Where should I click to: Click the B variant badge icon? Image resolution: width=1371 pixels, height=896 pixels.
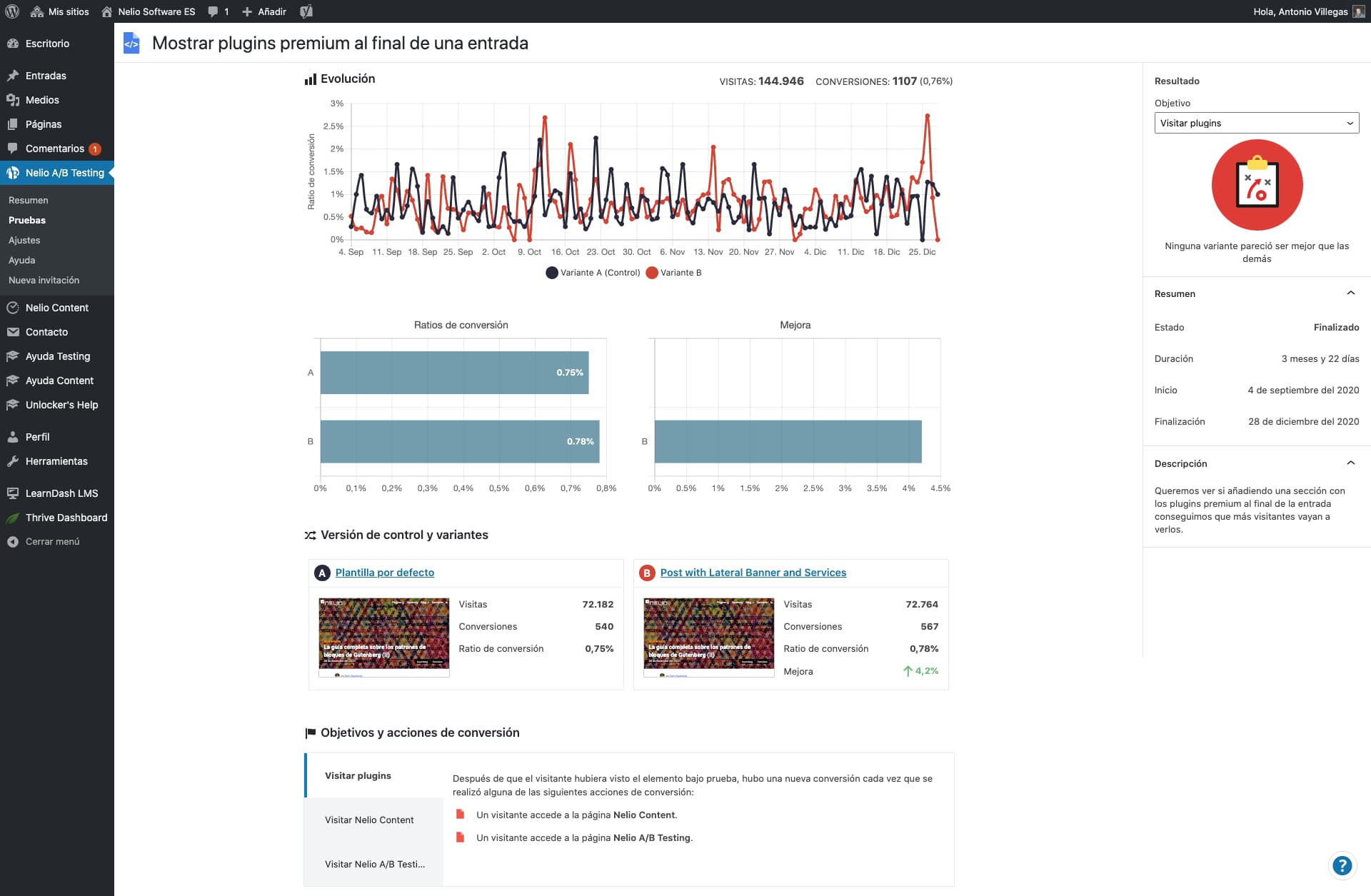click(x=647, y=573)
